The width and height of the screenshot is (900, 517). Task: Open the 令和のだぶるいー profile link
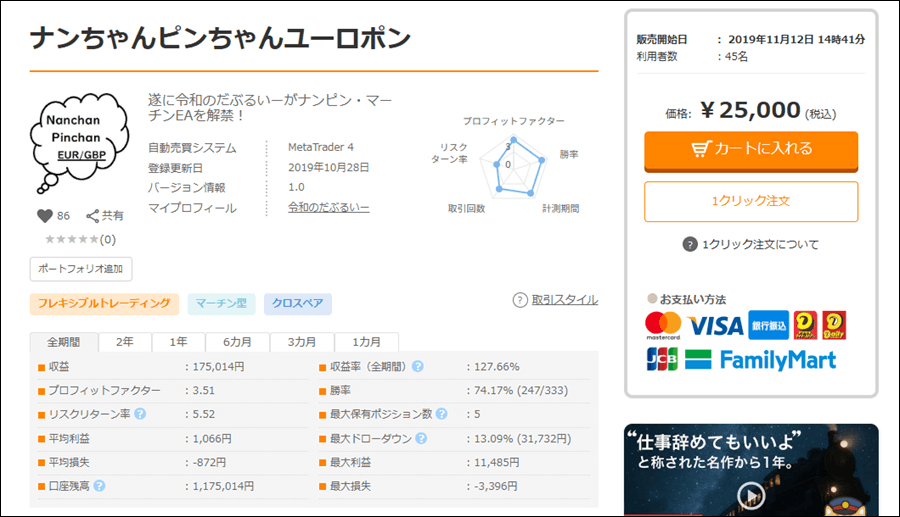[x=328, y=208]
